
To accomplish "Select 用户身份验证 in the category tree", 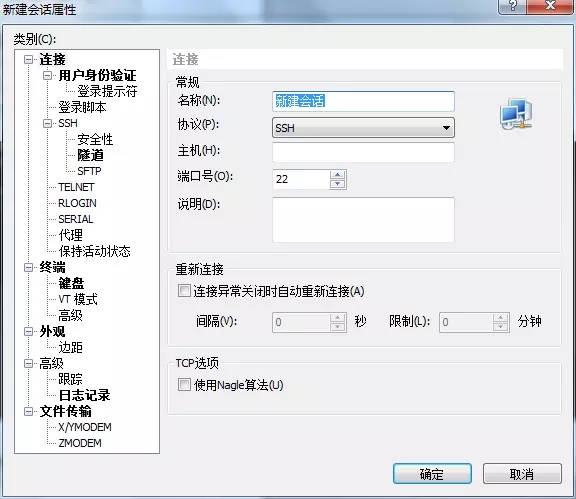I will [97, 75].
